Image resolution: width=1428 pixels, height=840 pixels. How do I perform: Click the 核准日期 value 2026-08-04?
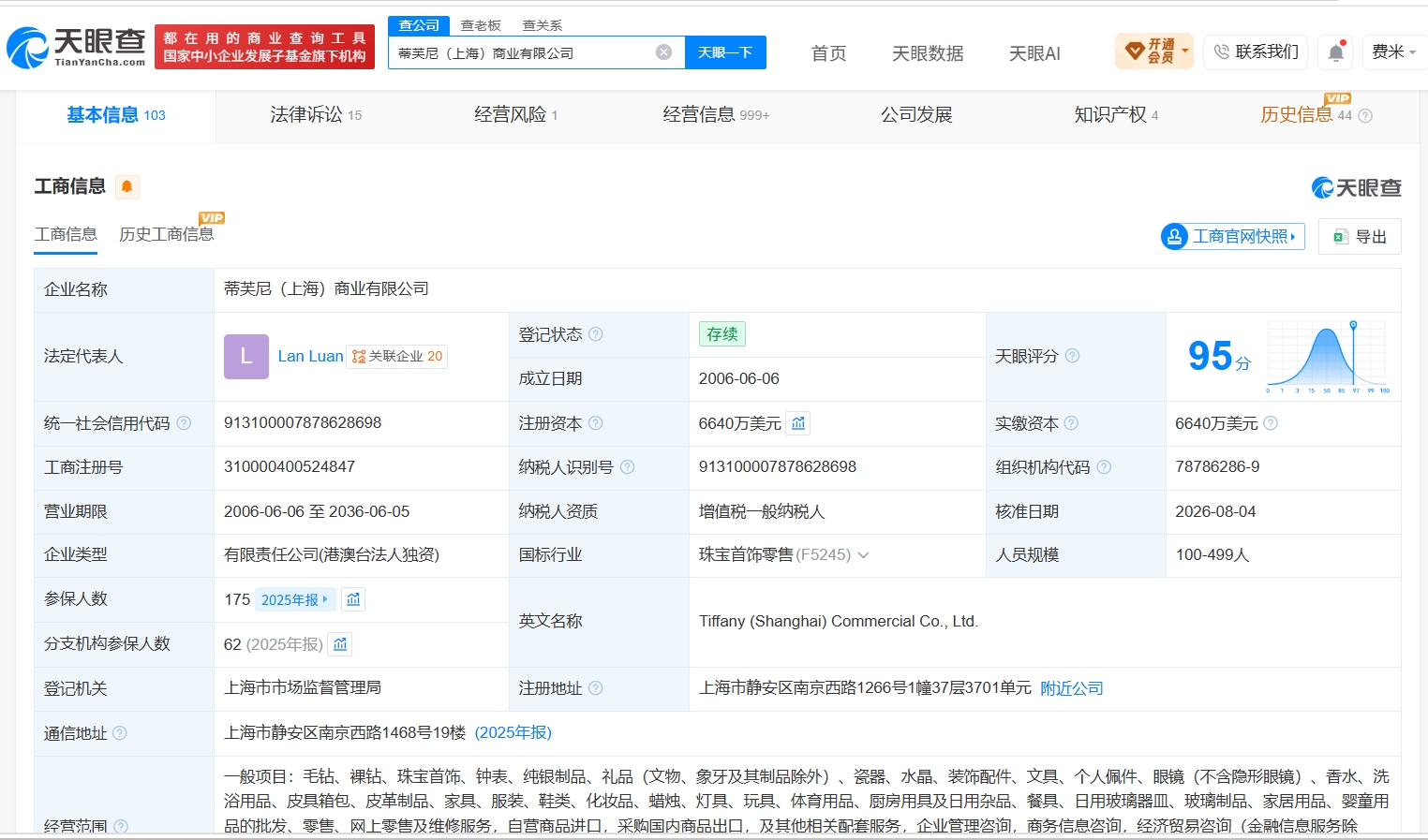point(1216,511)
